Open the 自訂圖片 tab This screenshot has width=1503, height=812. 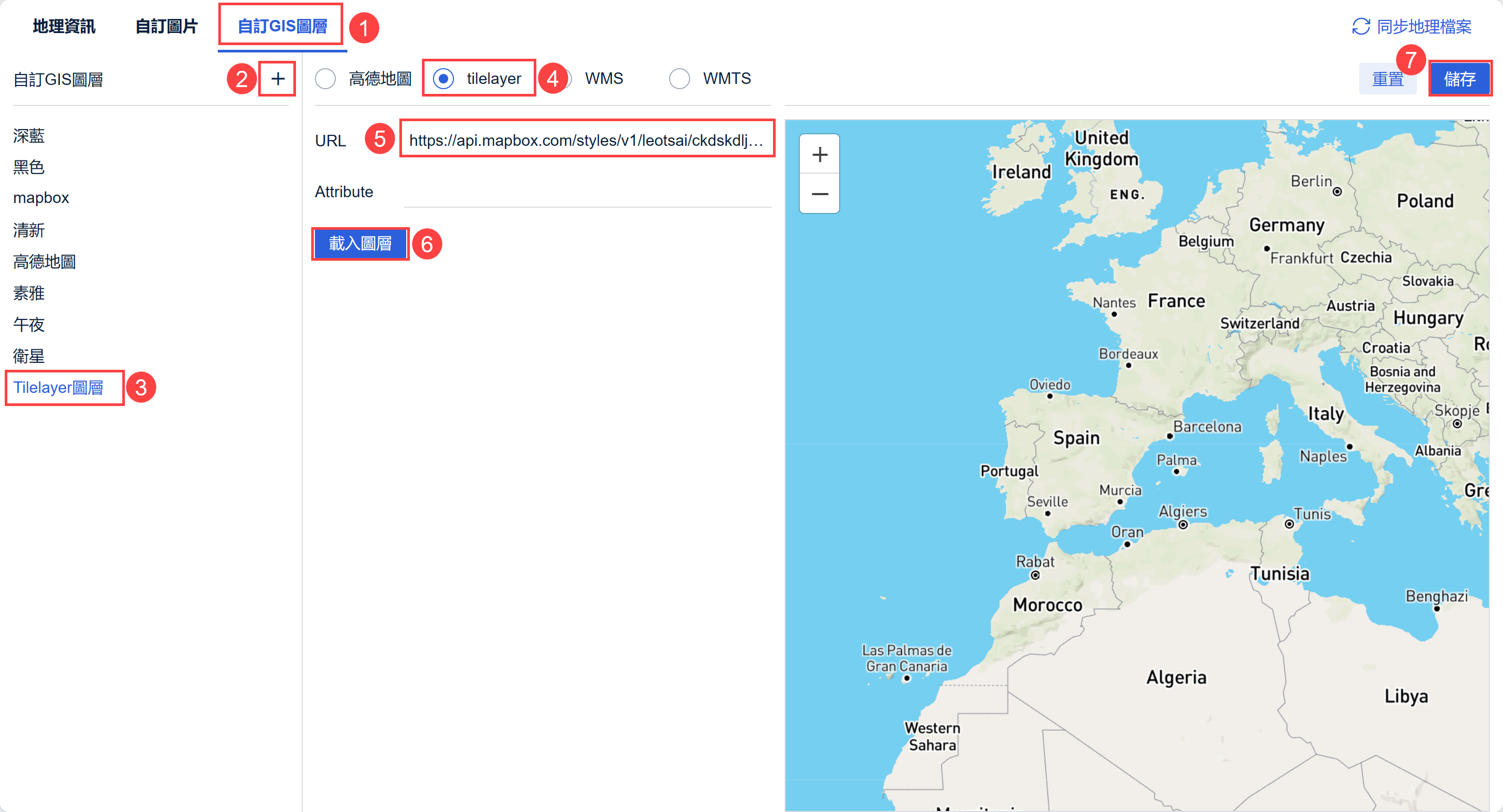pos(166,27)
